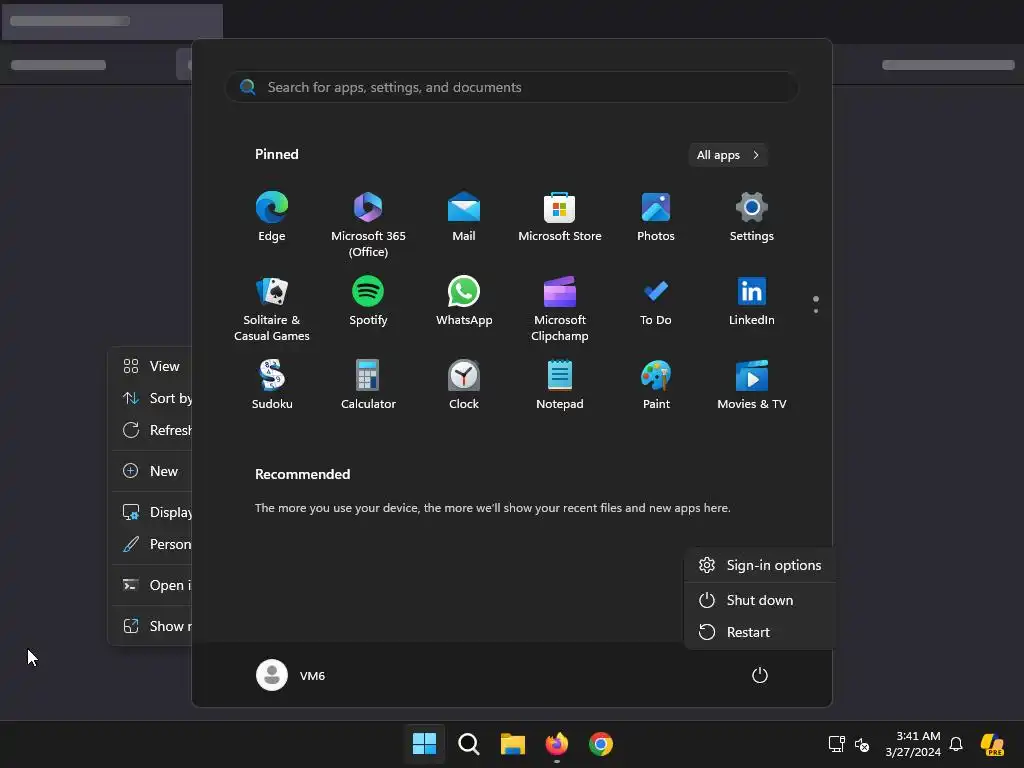Open the notifications bell in system tray

956,744
